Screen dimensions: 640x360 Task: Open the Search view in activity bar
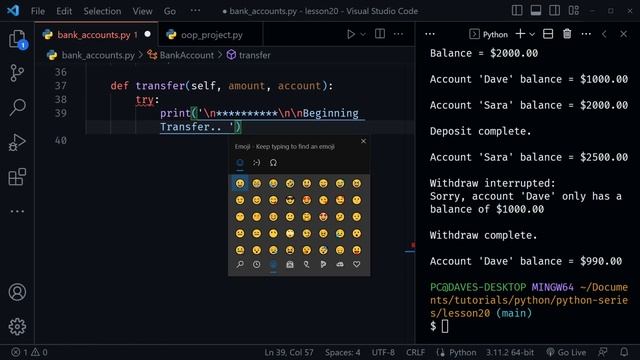(17, 108)
